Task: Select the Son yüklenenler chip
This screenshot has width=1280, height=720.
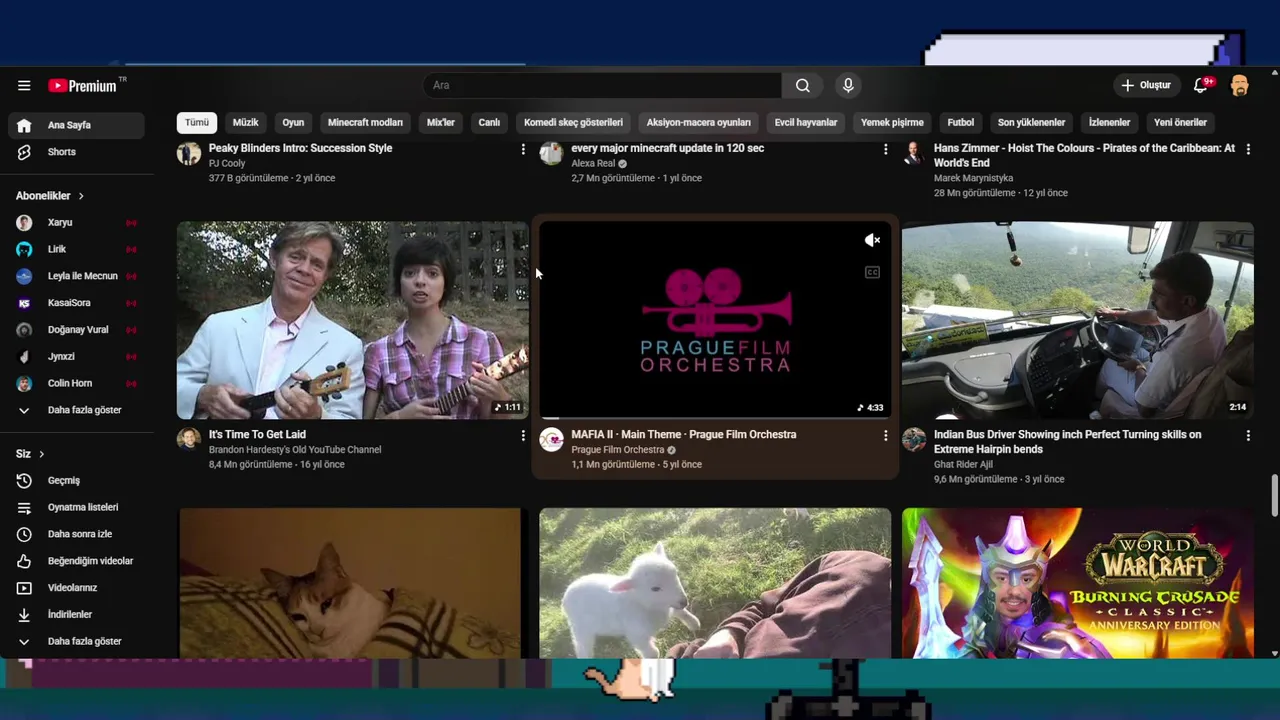Action: (1031, 123)
